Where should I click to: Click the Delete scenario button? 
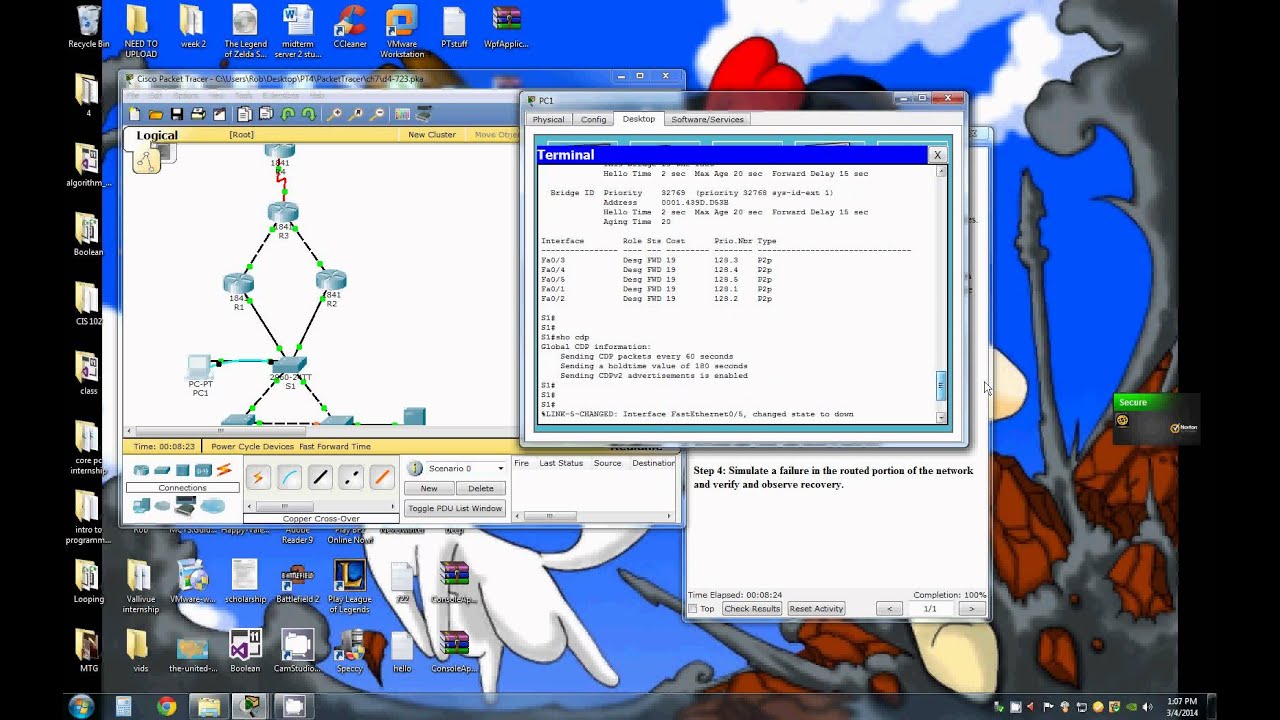481,488
